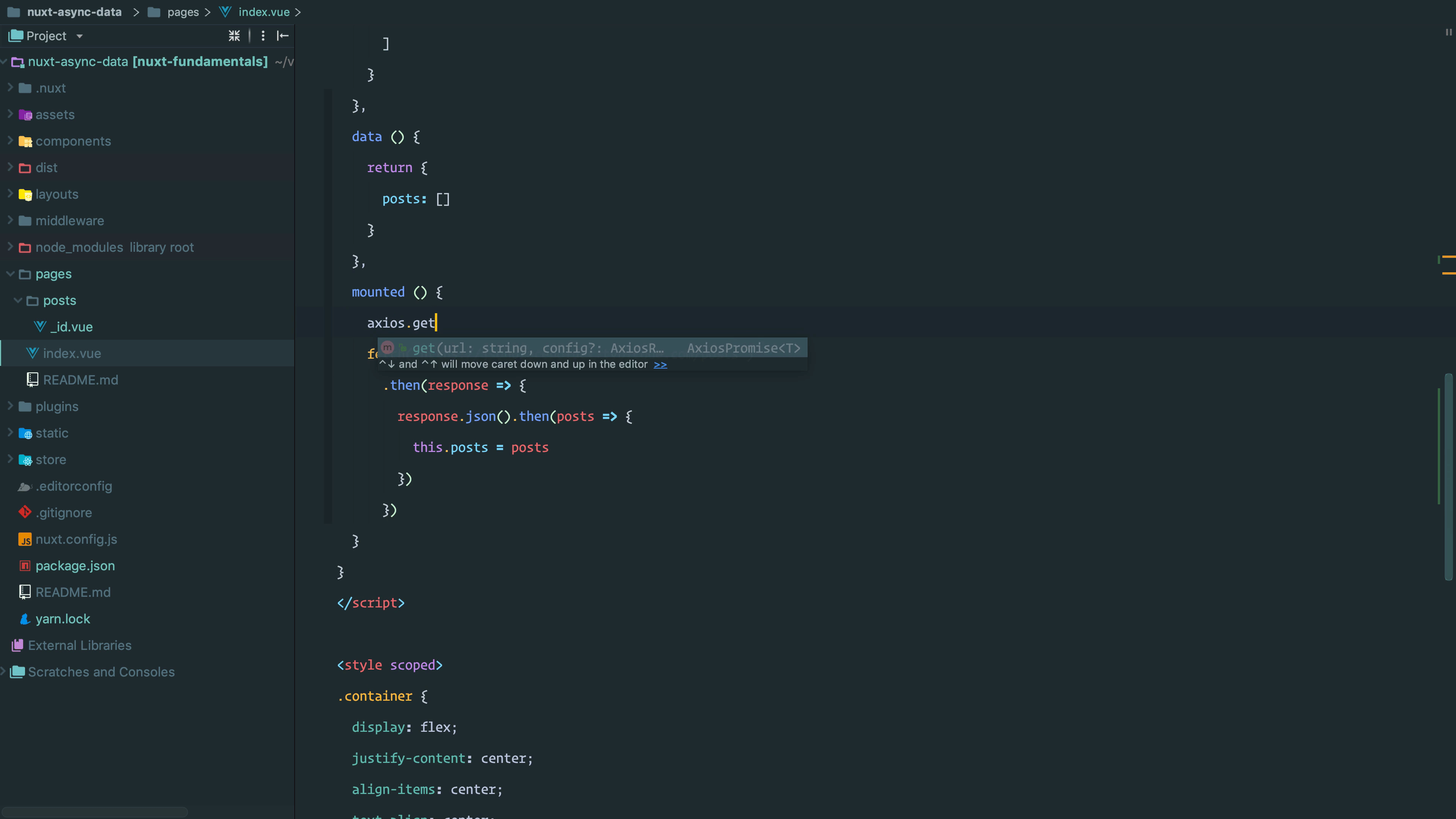Expand the layouts folder
The width and height of the screenshot is (1456, 819).
click(x=10, y=194)
